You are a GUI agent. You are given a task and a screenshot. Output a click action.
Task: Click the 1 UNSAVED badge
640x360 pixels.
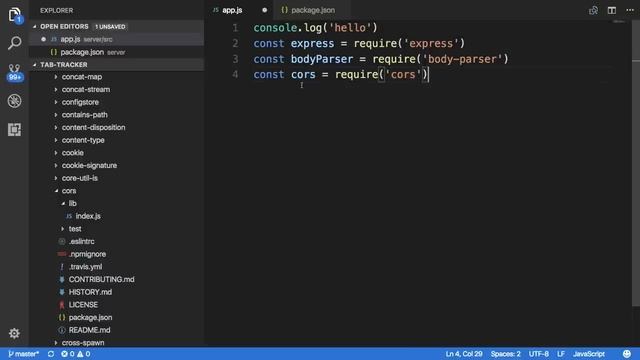(110, 27)
